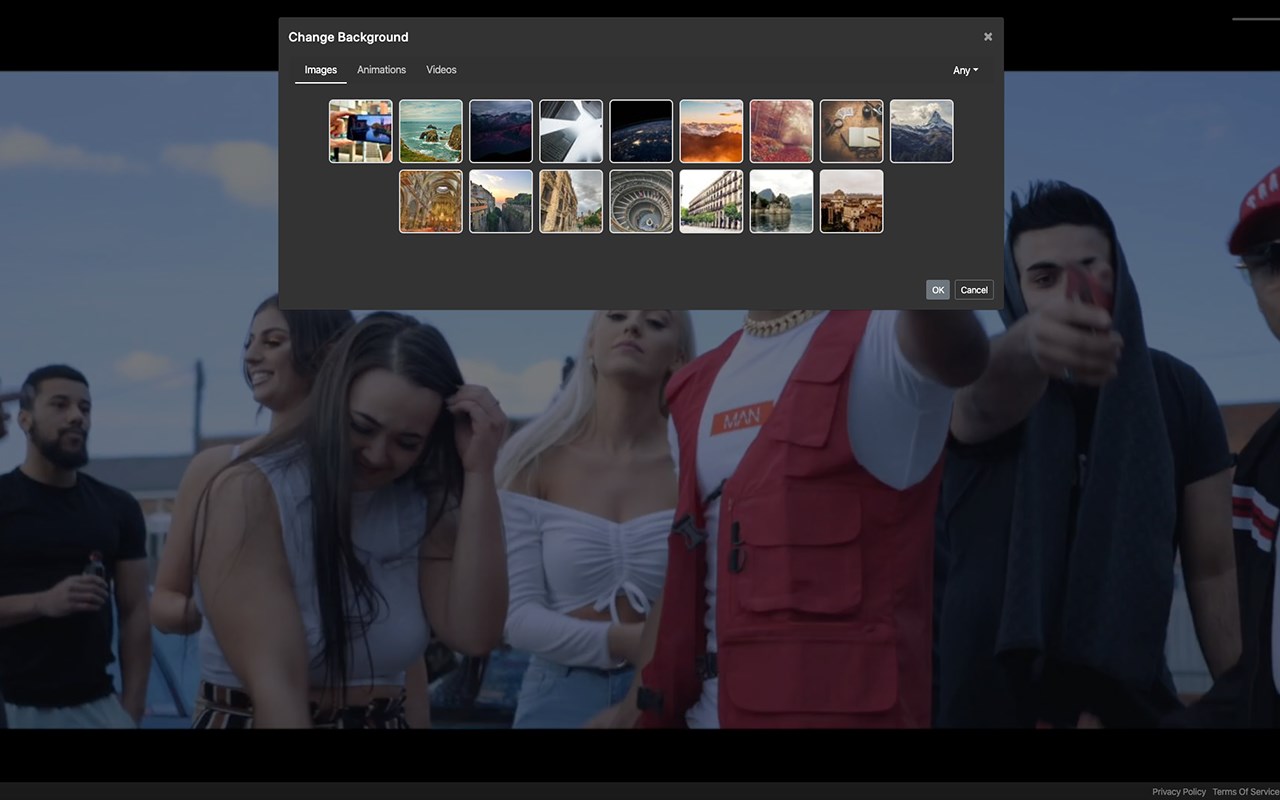1280x800 pixels.
Task: Choose the lake with island reflection image
Action: point(781,201)
